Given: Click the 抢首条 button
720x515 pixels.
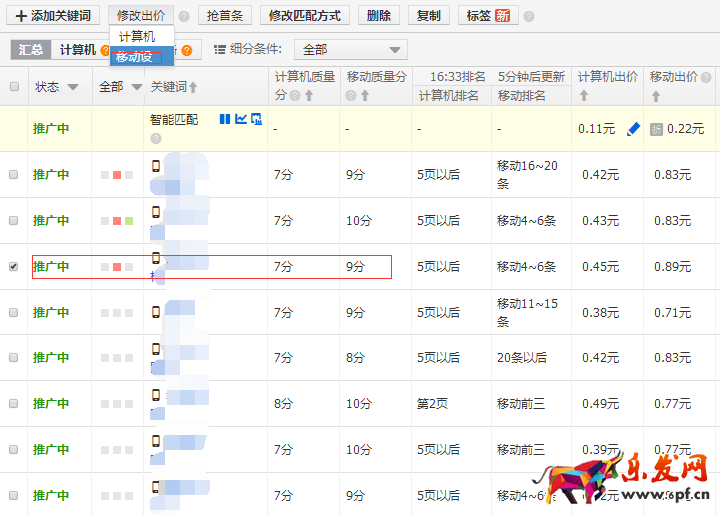Looking at the screenshot, I should pos(225,16).
